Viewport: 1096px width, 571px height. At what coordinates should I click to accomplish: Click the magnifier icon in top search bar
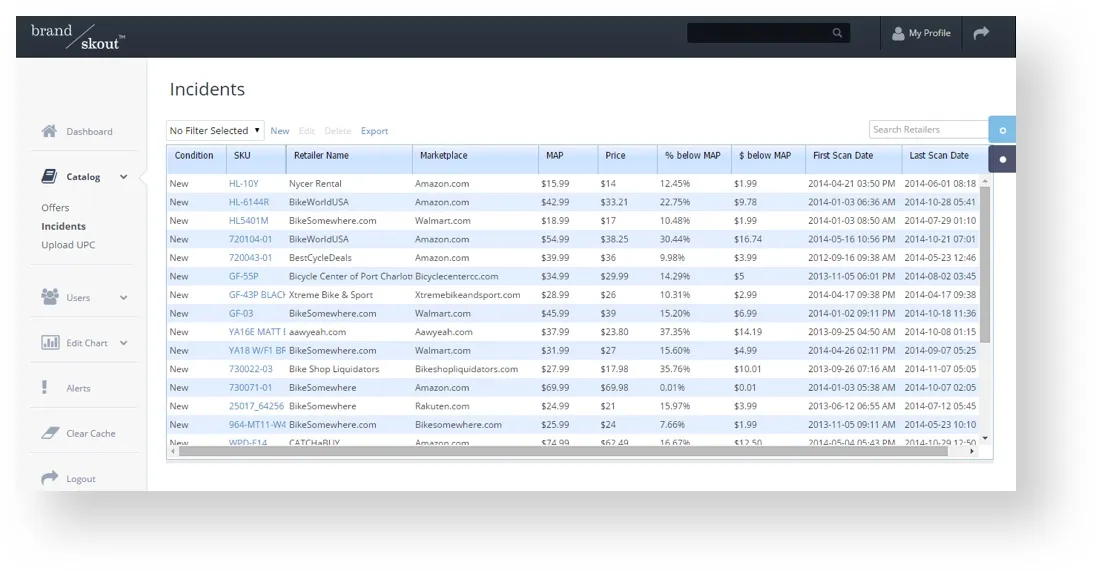[x=837, y=33]
